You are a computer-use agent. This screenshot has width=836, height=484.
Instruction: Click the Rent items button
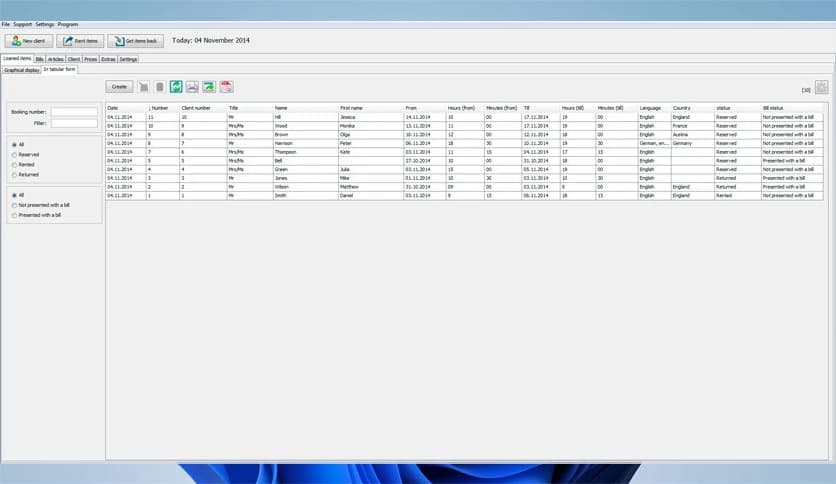pyautogui.click(x=80, y=41)
